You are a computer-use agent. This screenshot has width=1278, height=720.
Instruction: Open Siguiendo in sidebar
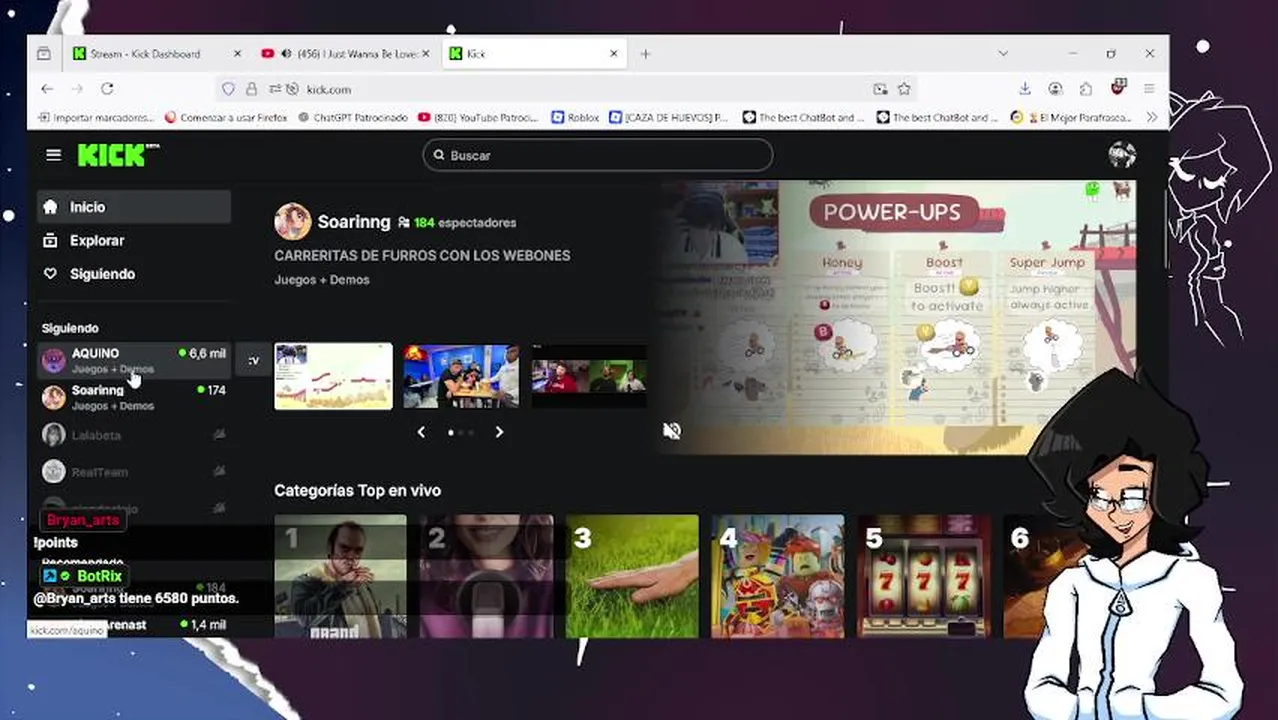pyautogui.click(x=134, y=274)
